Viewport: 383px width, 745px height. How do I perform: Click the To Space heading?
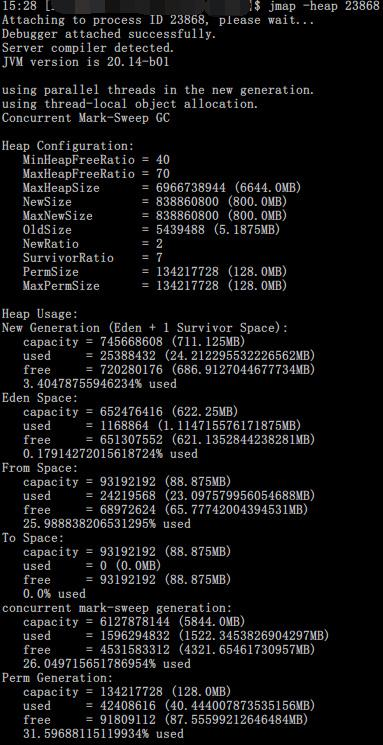point(33,538)
